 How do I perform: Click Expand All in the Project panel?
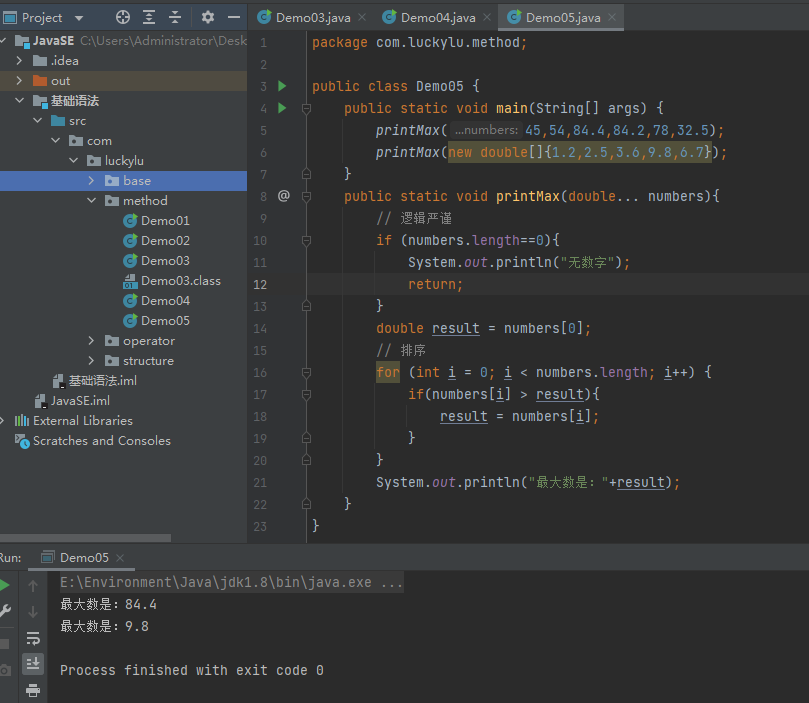pyautogui.click(x=149, y=17)
